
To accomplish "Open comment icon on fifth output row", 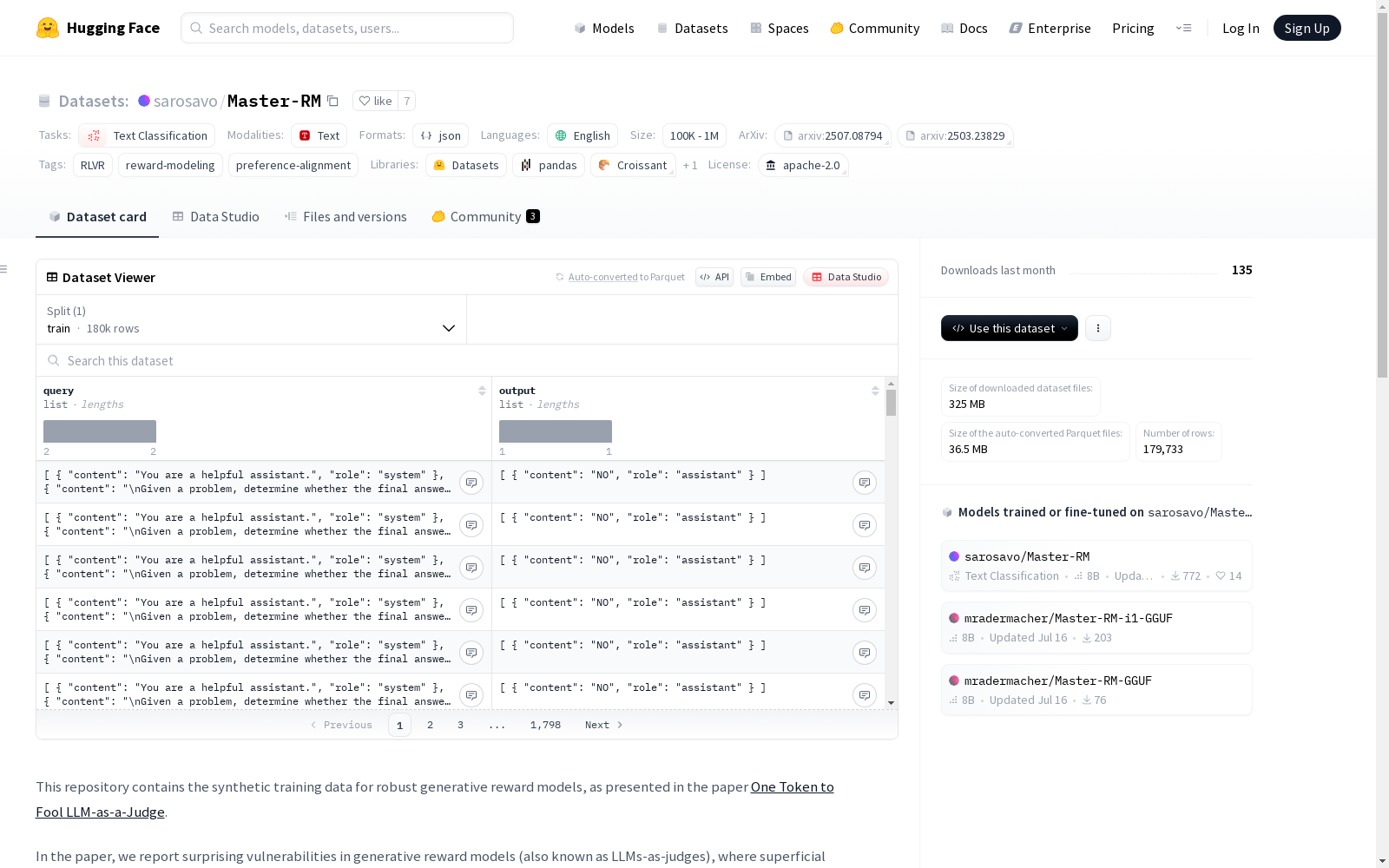I will 865,653.
